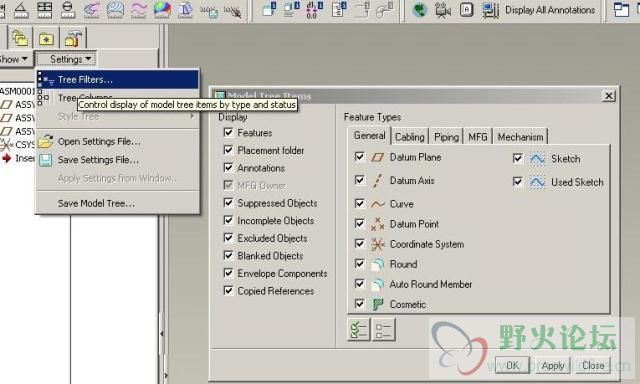Click the video camera toolbar icon
The width and height of the screenshot is (640, 384).
tap(442, 10)
